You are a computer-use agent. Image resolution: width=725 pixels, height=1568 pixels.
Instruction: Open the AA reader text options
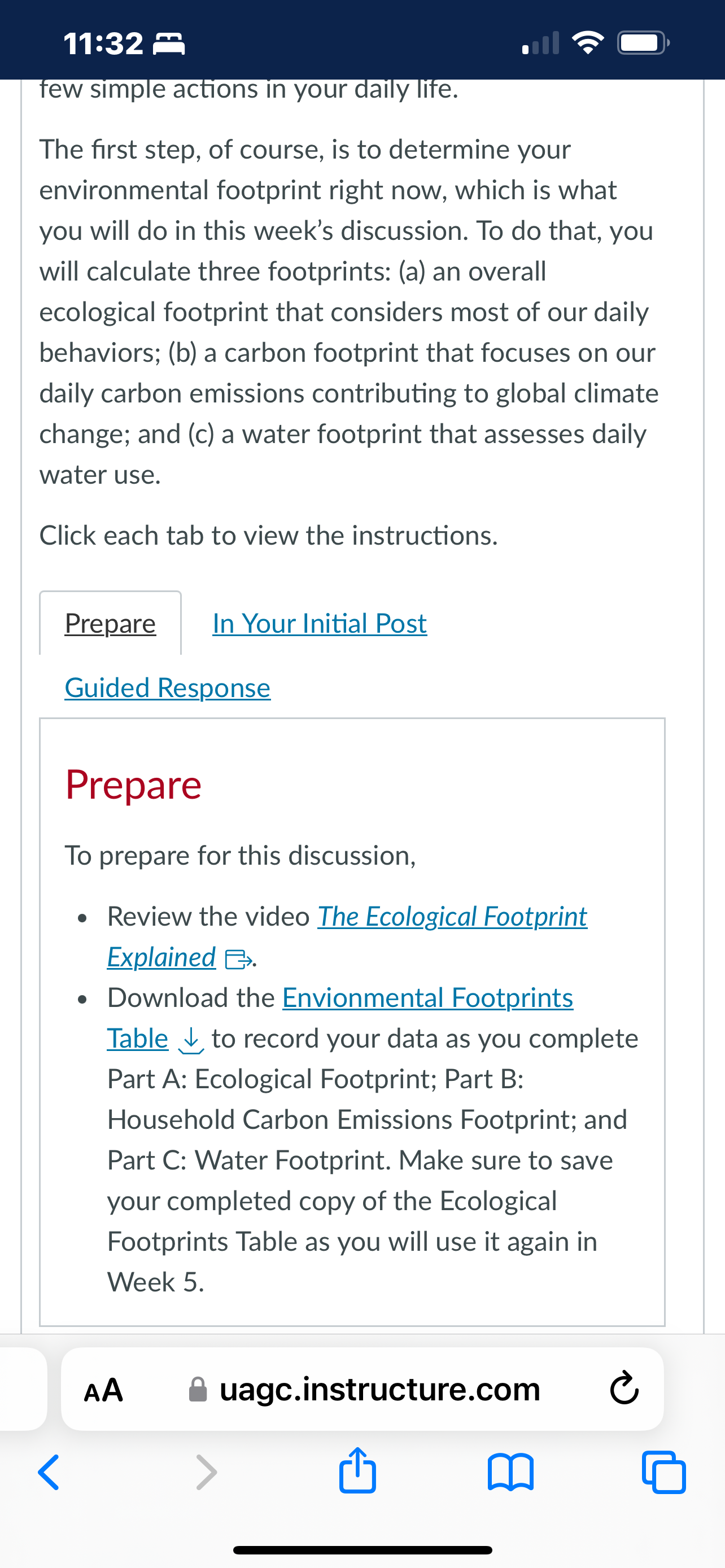tap(103, 1390)
